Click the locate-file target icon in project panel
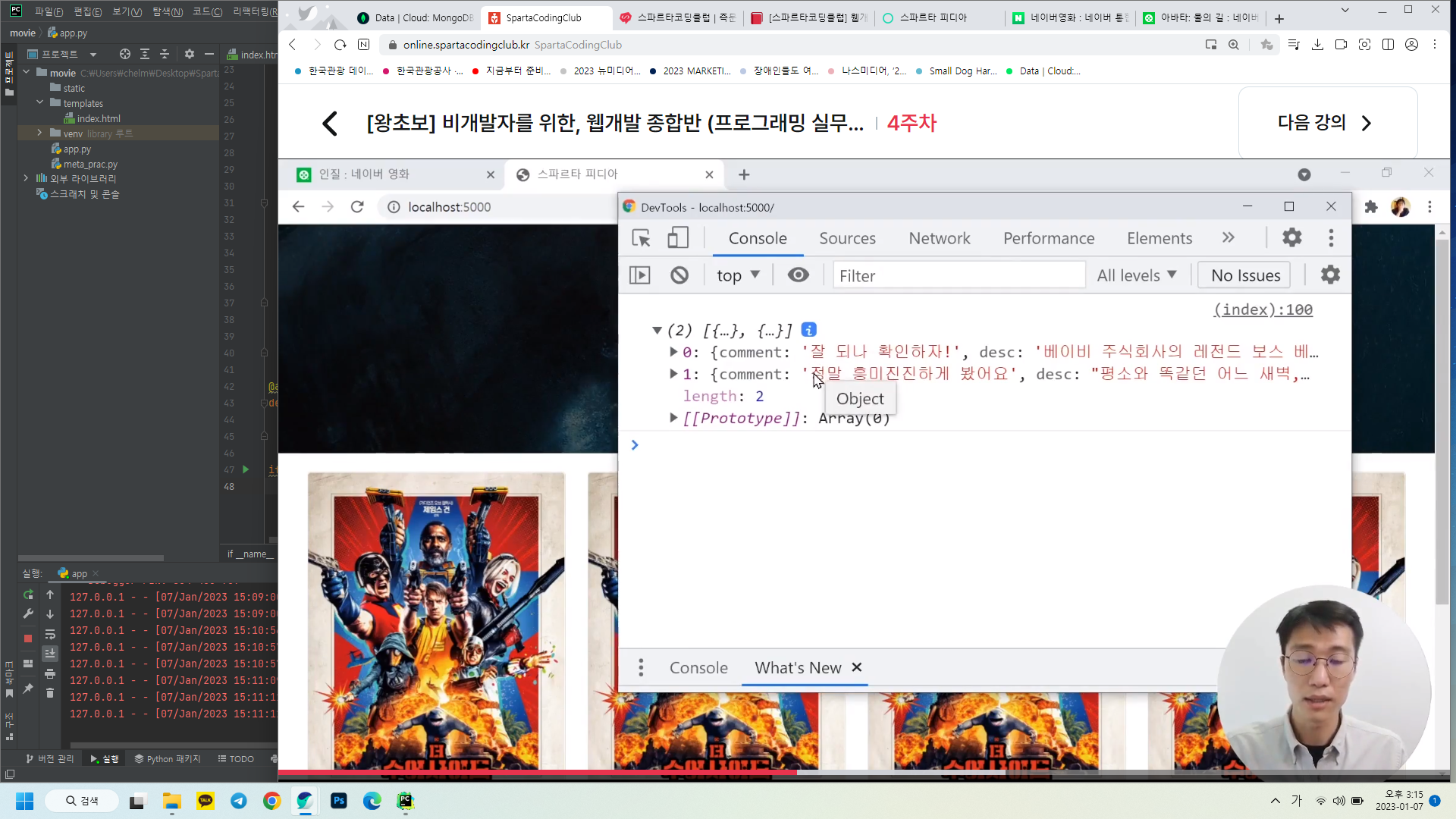This screenshot has height=819, width=1456. (x=125, y=54)
